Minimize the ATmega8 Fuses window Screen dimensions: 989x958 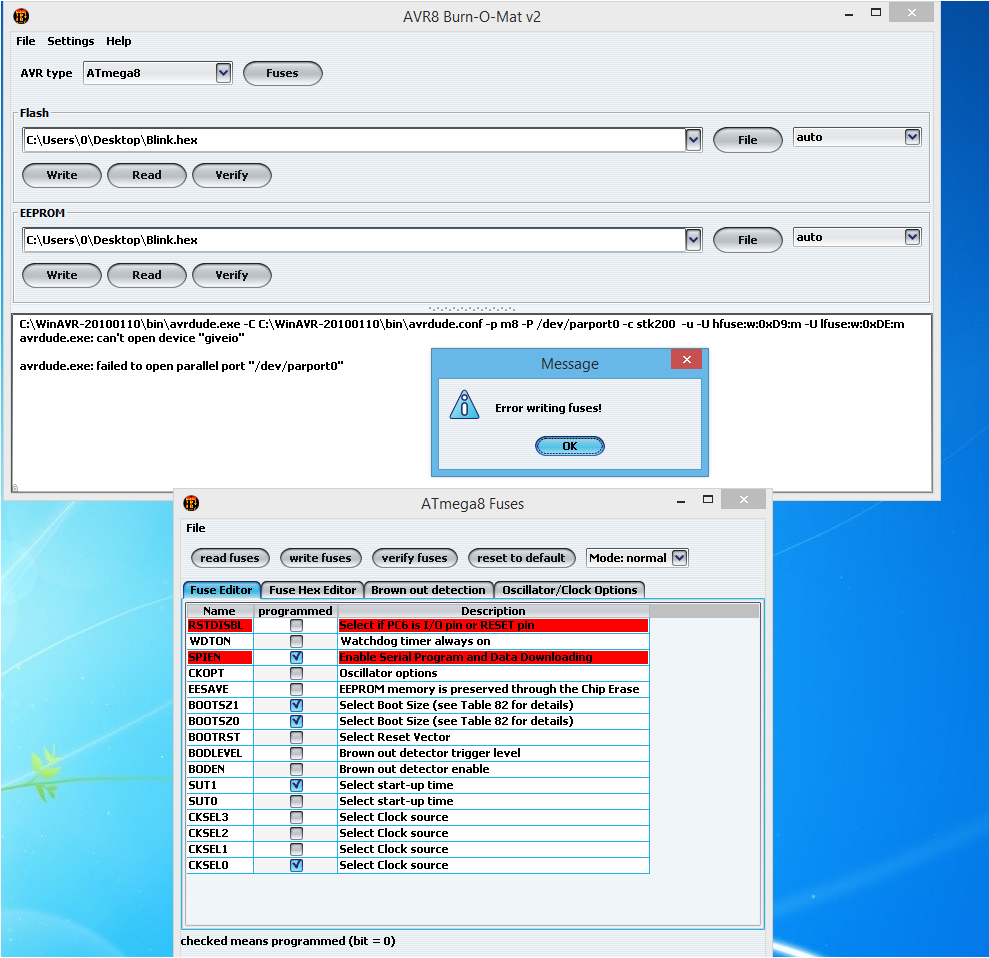point(681,502)
